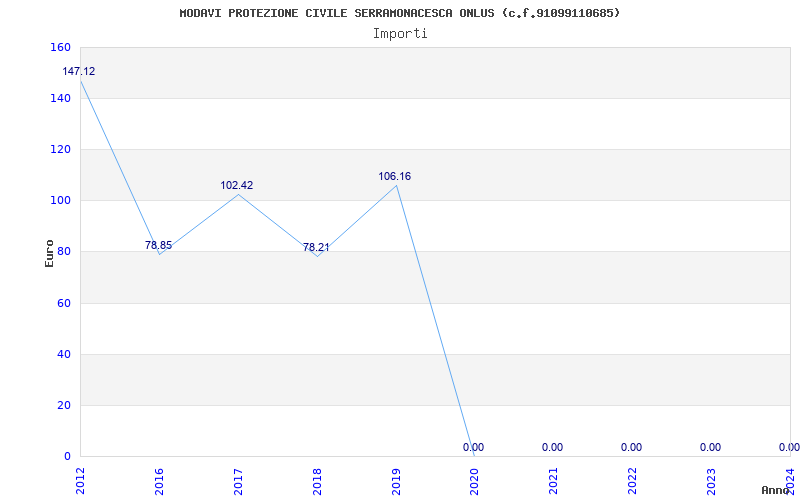800x500 pixels.
Task: Click the 160 y-axis tick label
Action: pyautogui.click(x=60, y=47)
